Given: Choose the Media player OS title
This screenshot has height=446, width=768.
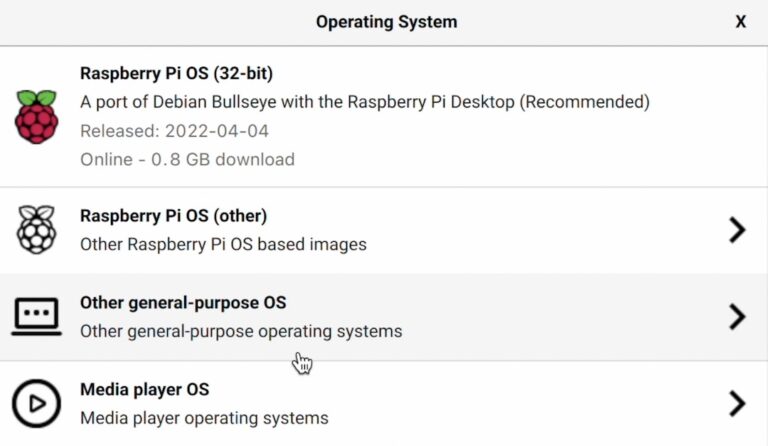Looking at the screenshot, I should (x=144, y=389).
